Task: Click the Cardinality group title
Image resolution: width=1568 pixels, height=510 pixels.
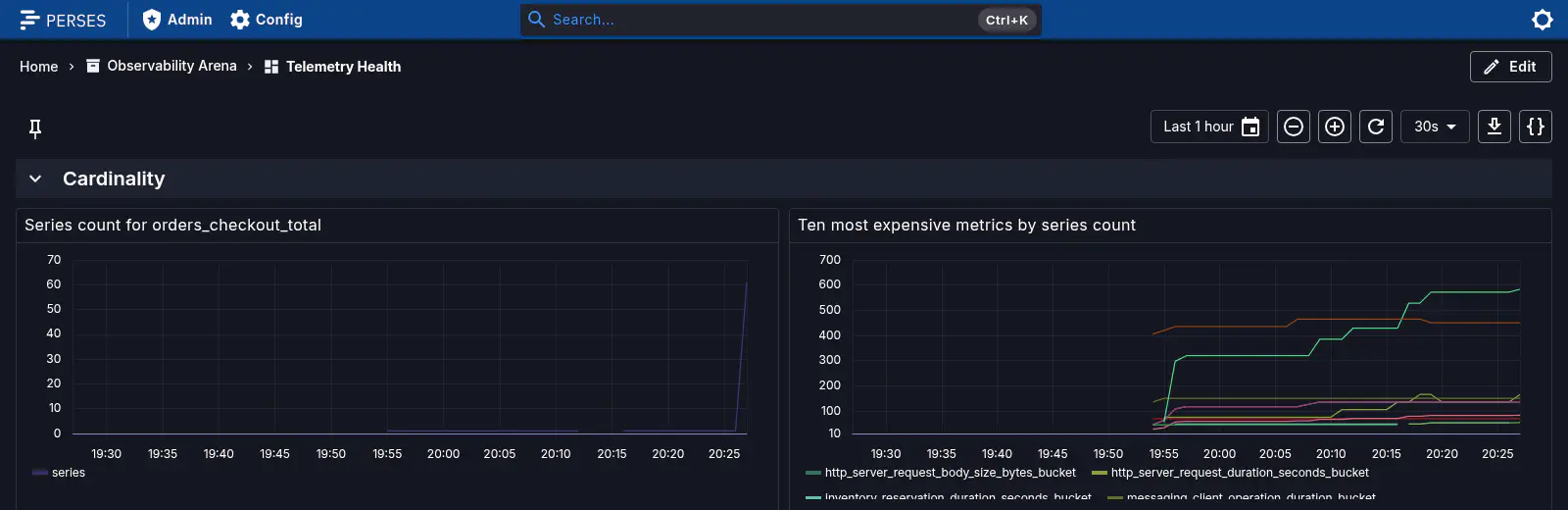Action: pyautogui.click(x=114, y=178)
